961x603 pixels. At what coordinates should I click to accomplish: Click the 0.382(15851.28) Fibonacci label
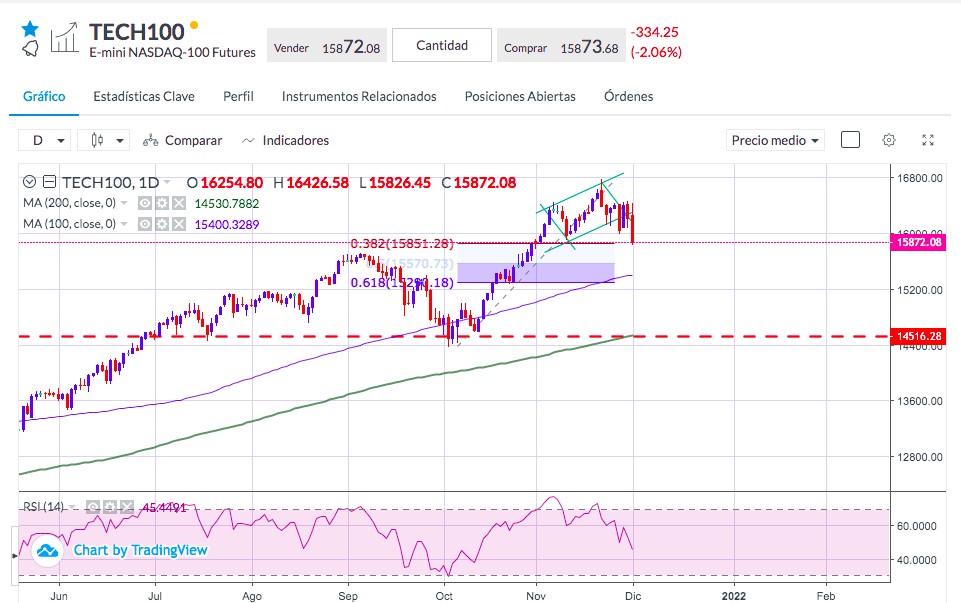pyautogui.click(x=402, y=244)
